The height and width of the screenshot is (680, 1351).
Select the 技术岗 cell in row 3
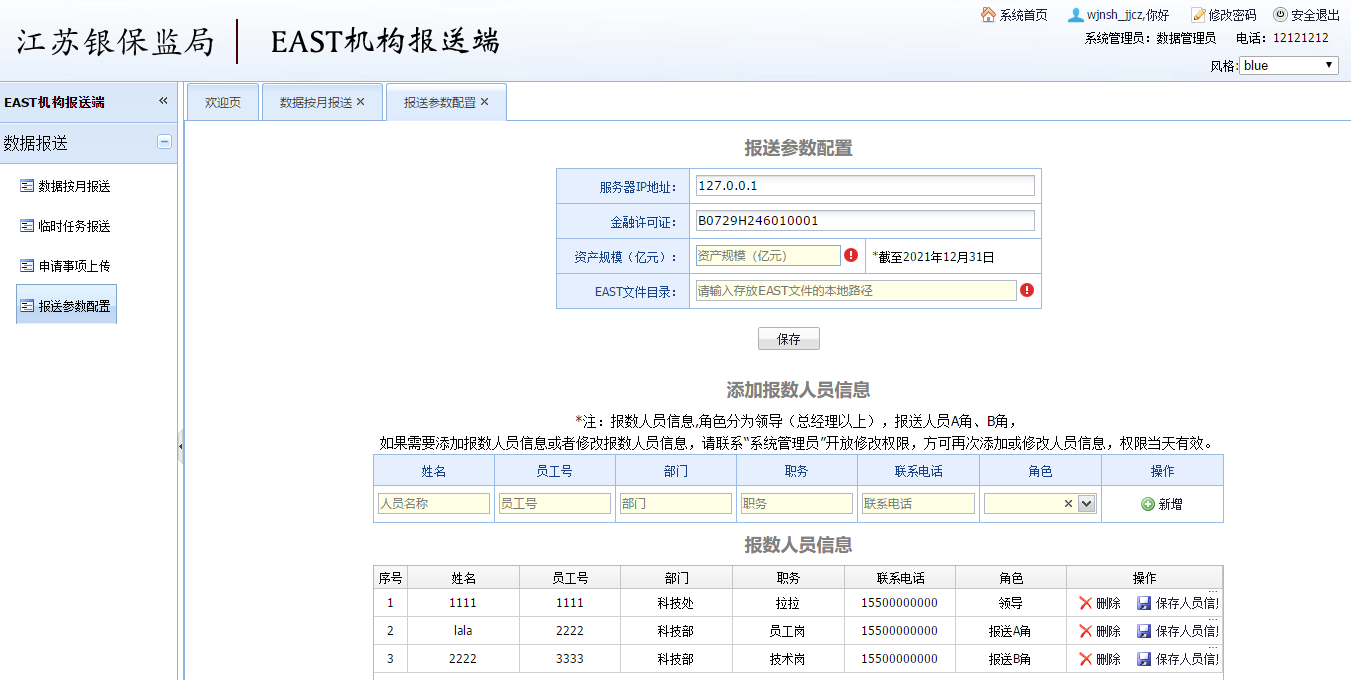[x=788, y=659]
